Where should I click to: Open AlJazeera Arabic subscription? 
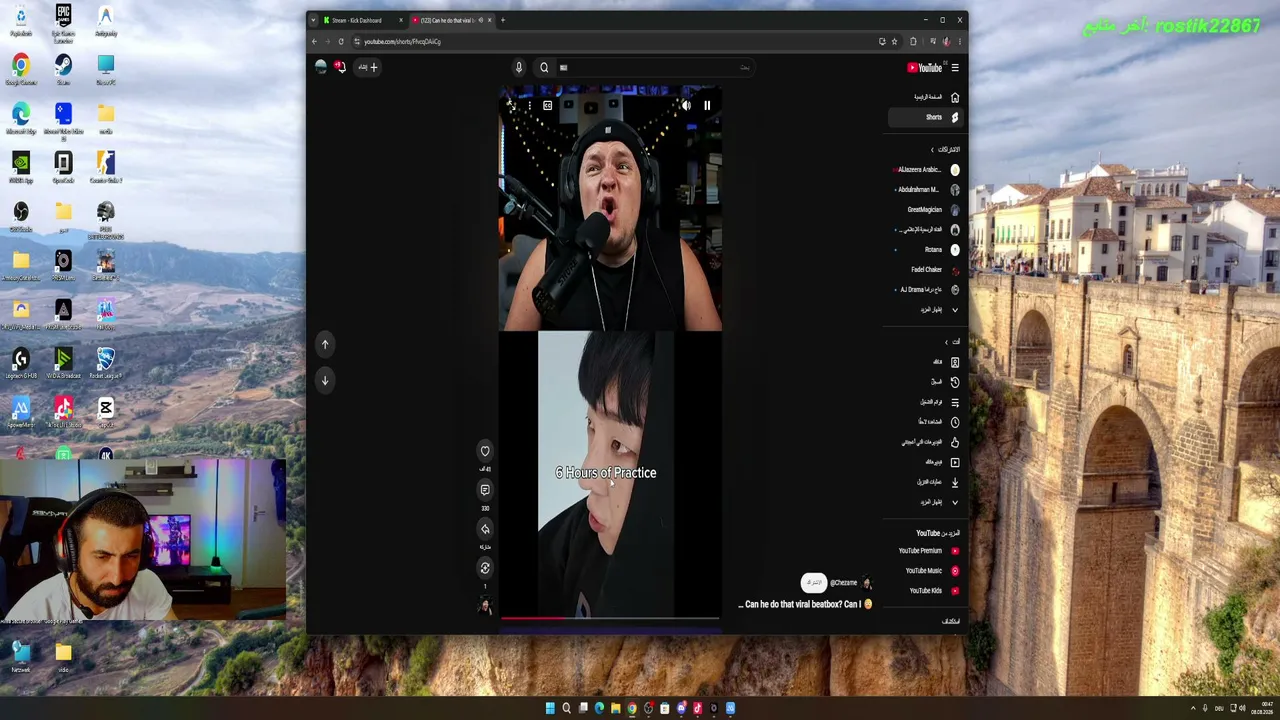pyautogui.click(x=926, y=170)
